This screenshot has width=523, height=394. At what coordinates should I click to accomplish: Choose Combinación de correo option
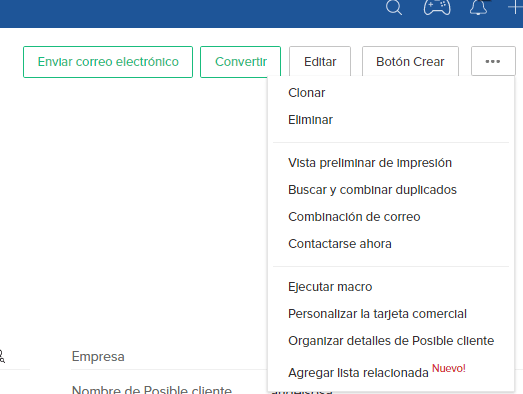[x=354, y=217]
